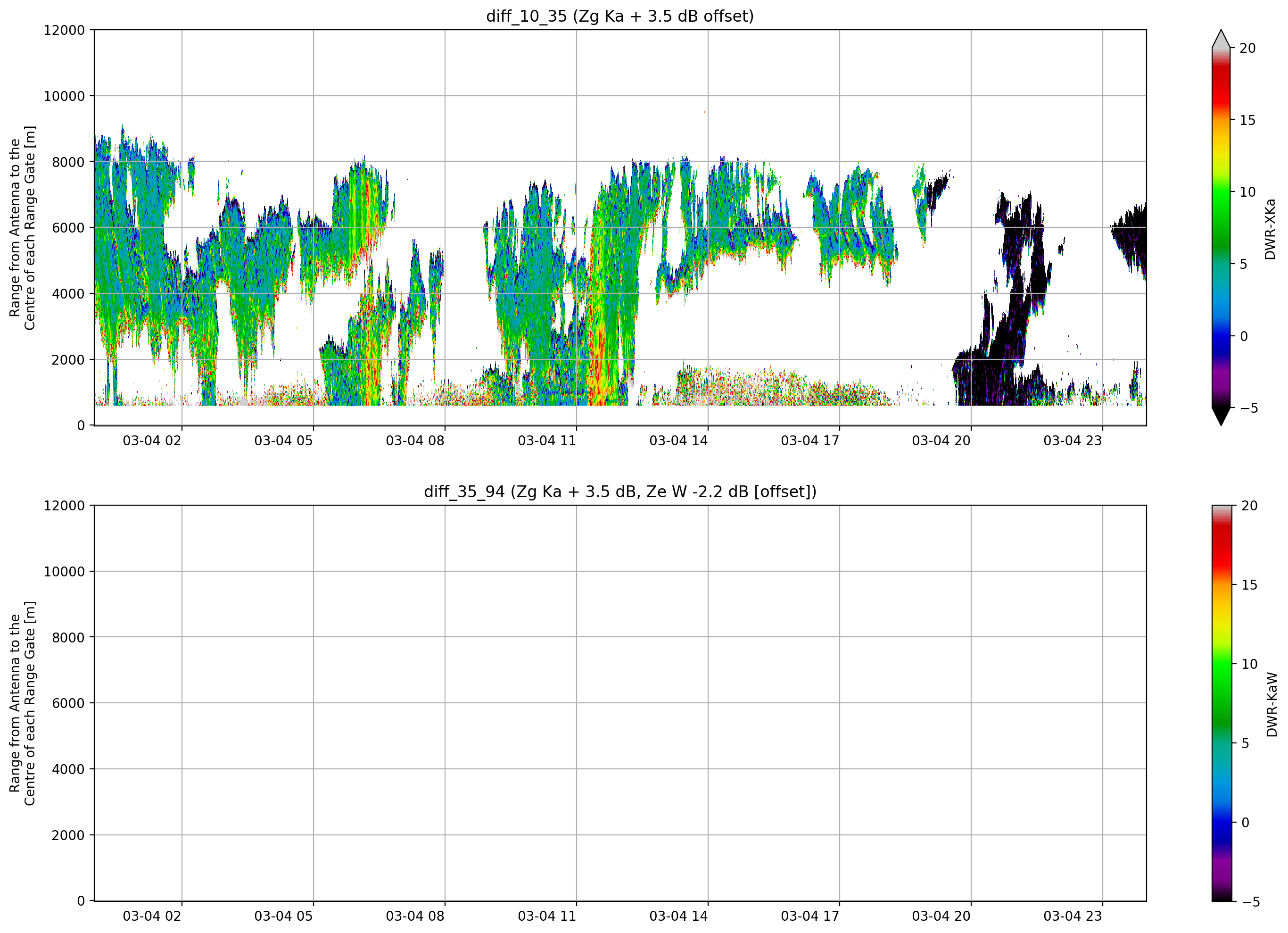The height and width of the screenshot is (933, 1288).
Task: Click the bottom colorbar tick label 15
Action: [1249, 585]
